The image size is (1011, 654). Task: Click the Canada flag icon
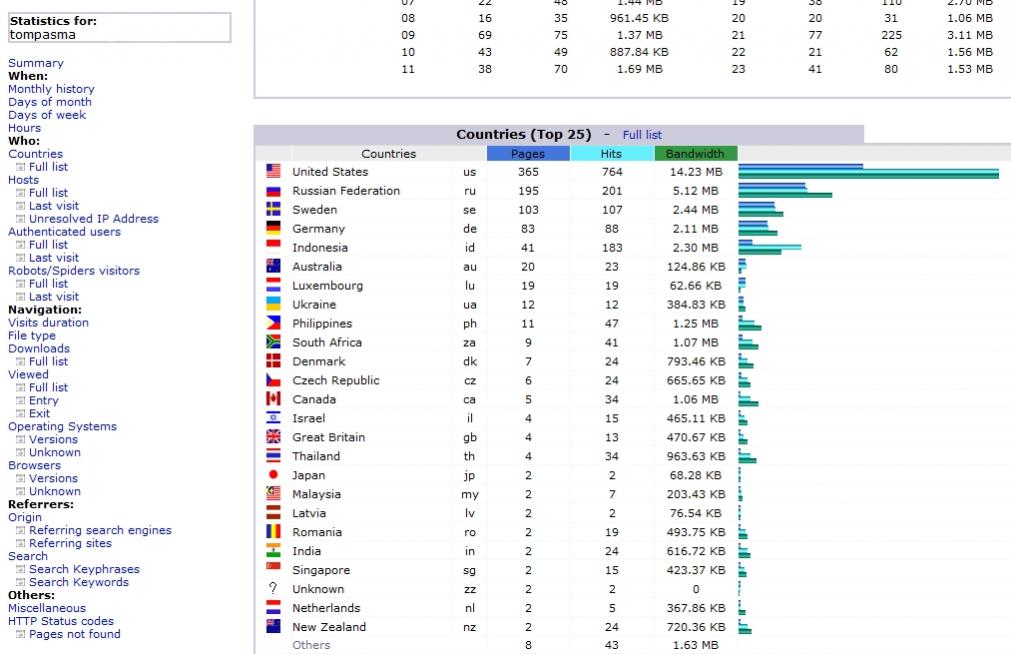(x=273, y=399)
